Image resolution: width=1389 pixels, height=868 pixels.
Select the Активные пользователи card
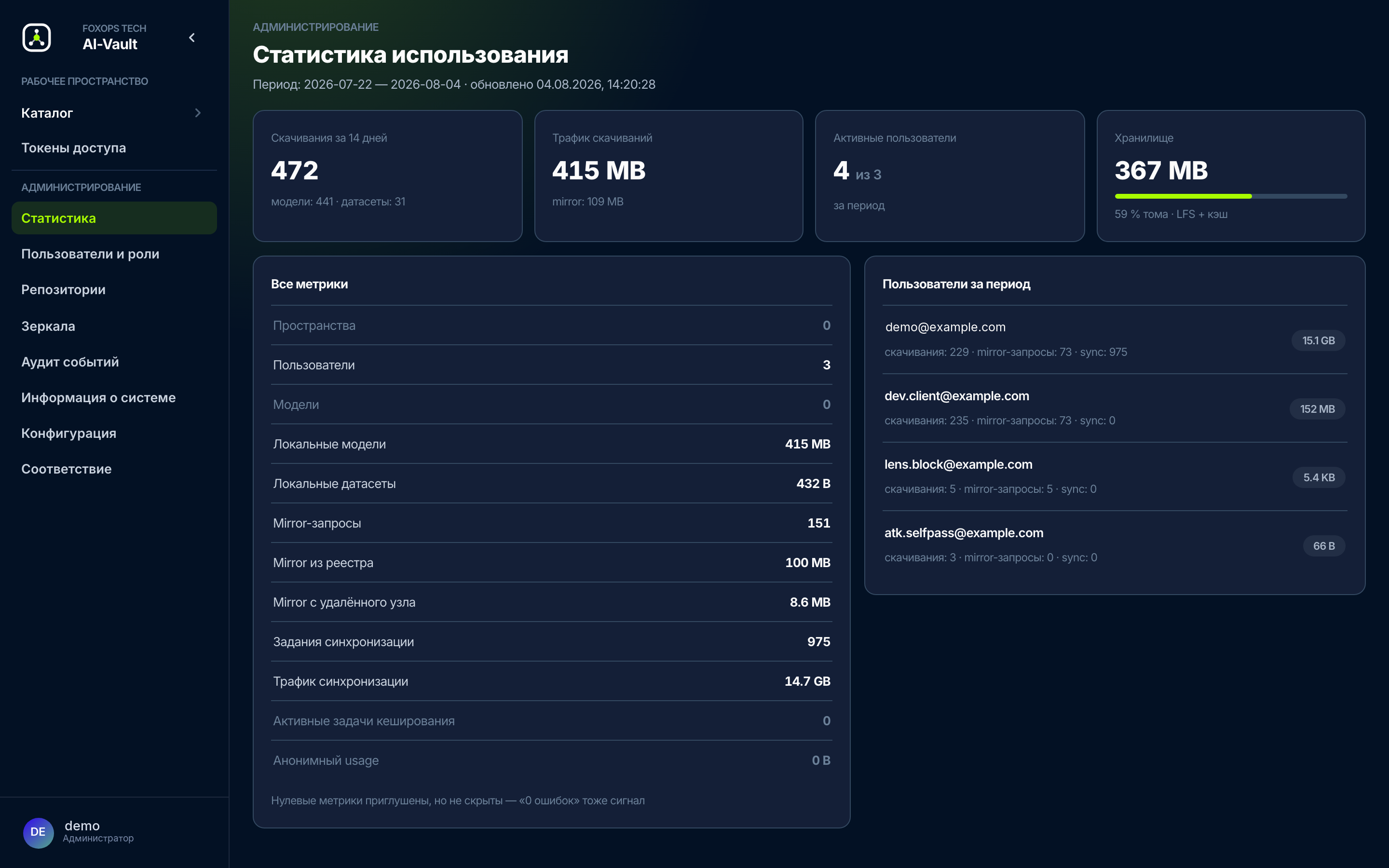click(949, 176)
